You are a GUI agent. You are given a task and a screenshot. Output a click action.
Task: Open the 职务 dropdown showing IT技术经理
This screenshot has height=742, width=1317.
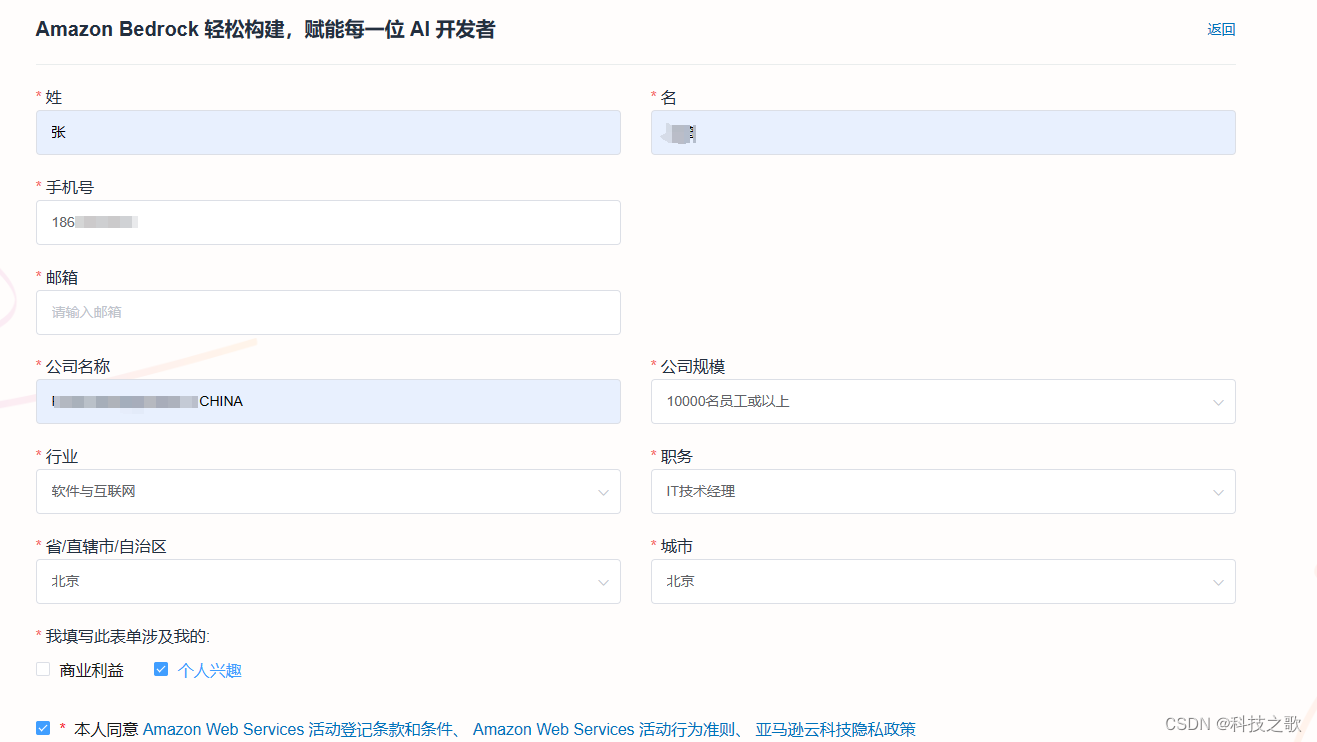click(x=943, y=491)
